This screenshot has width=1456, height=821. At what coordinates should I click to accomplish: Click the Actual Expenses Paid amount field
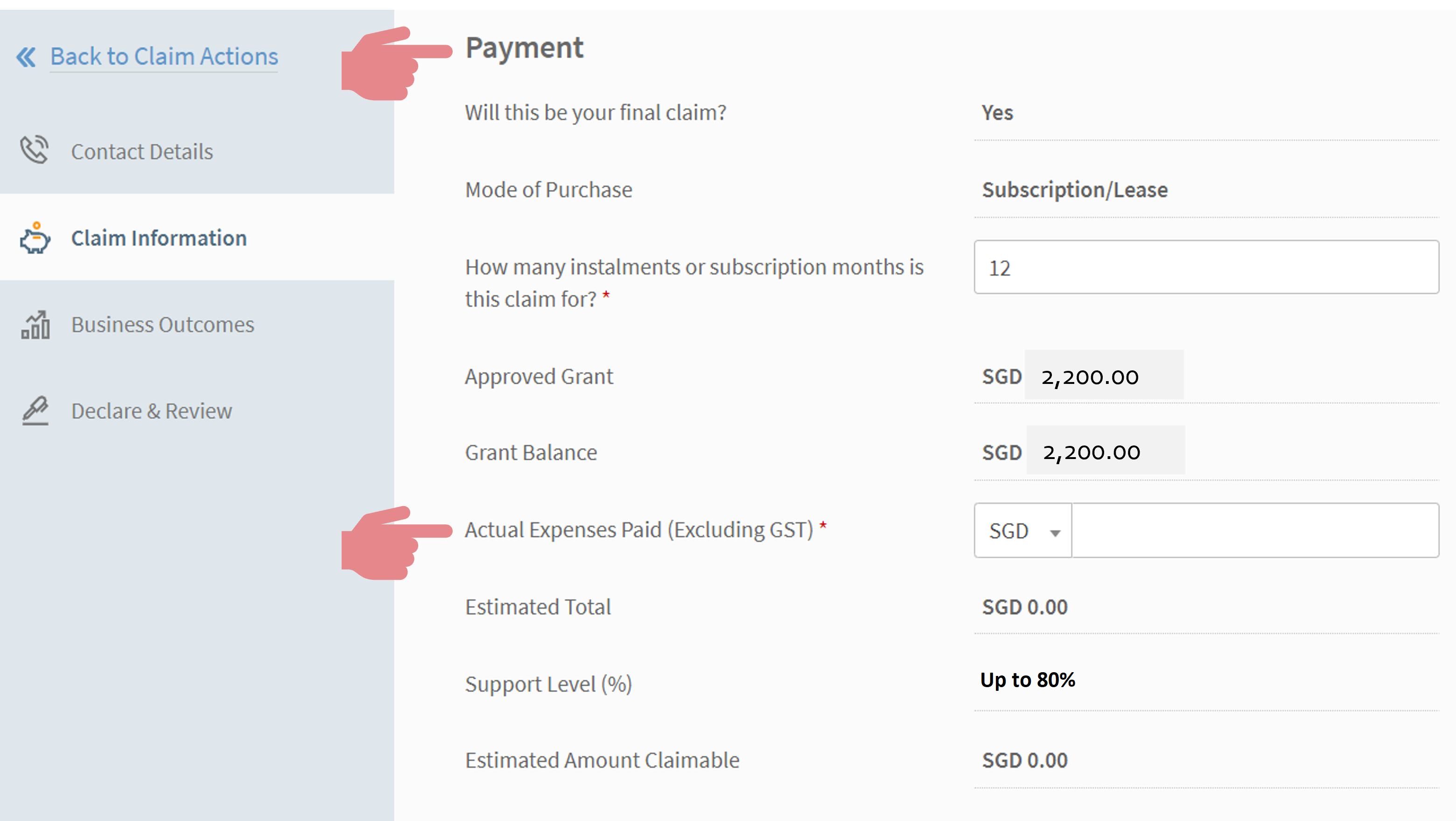[x=1255, y=530]
